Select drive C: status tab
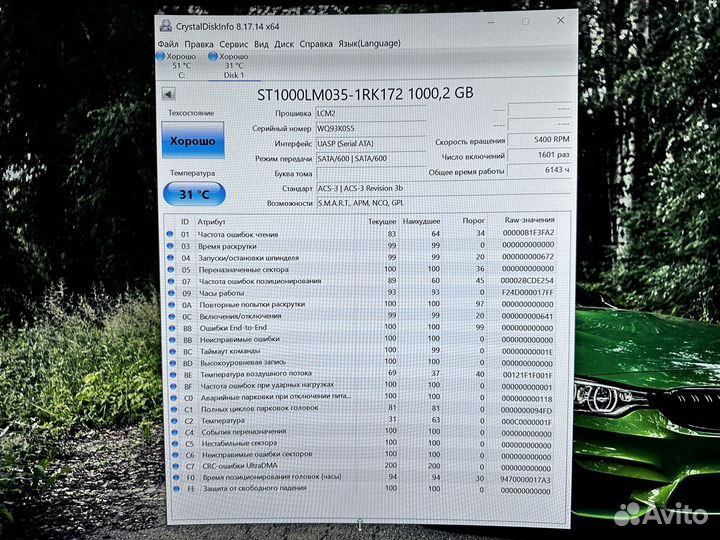 [177, 65]
